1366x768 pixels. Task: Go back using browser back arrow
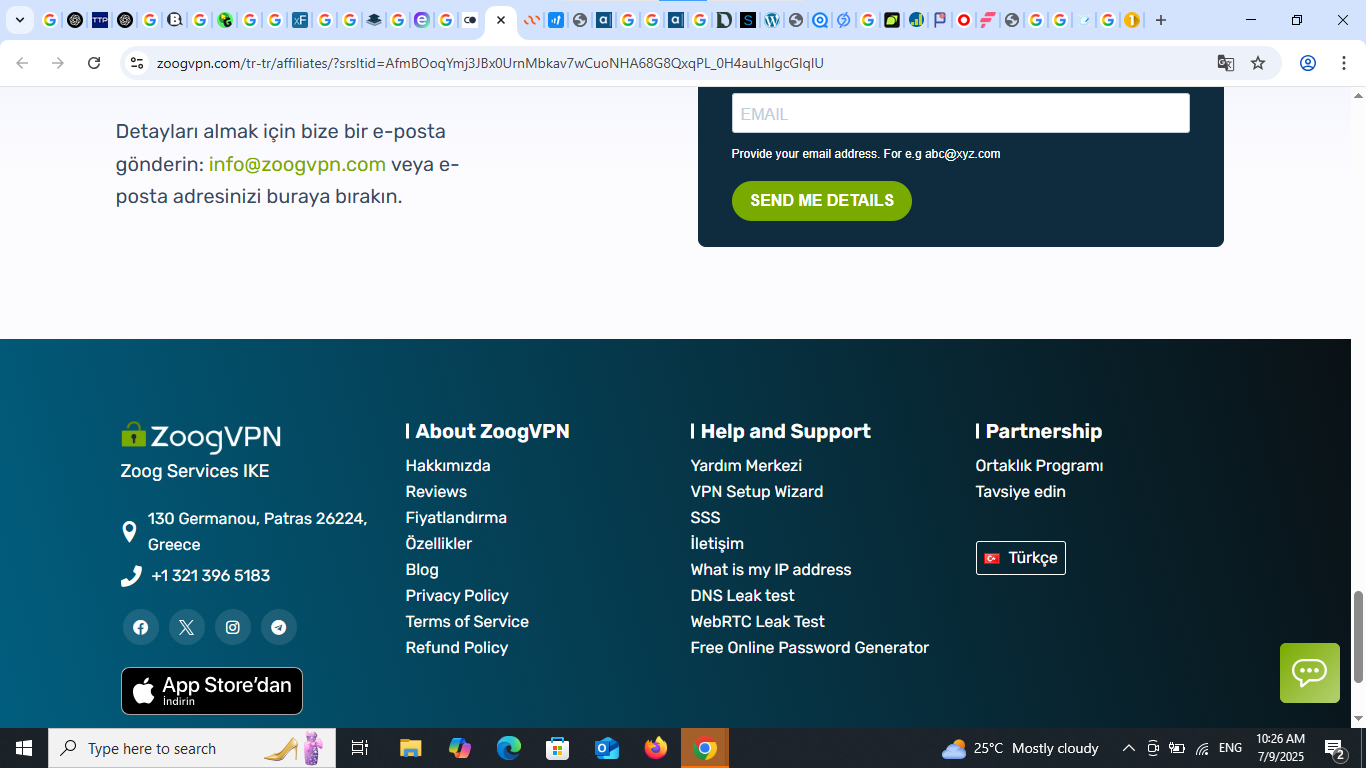pos(22,63)
